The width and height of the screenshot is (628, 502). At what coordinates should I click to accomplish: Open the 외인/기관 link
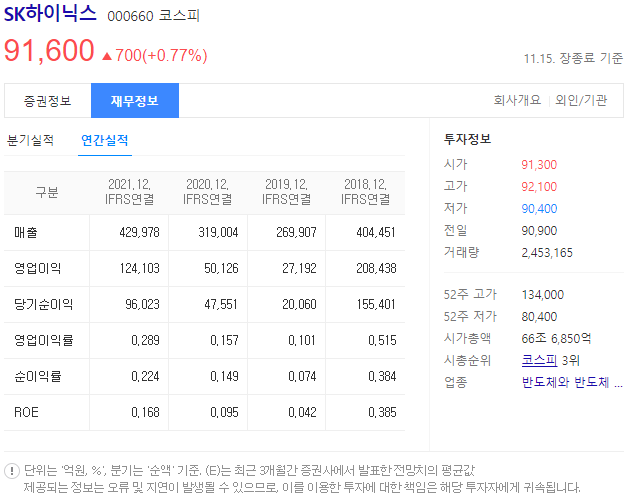coord(581,100)
